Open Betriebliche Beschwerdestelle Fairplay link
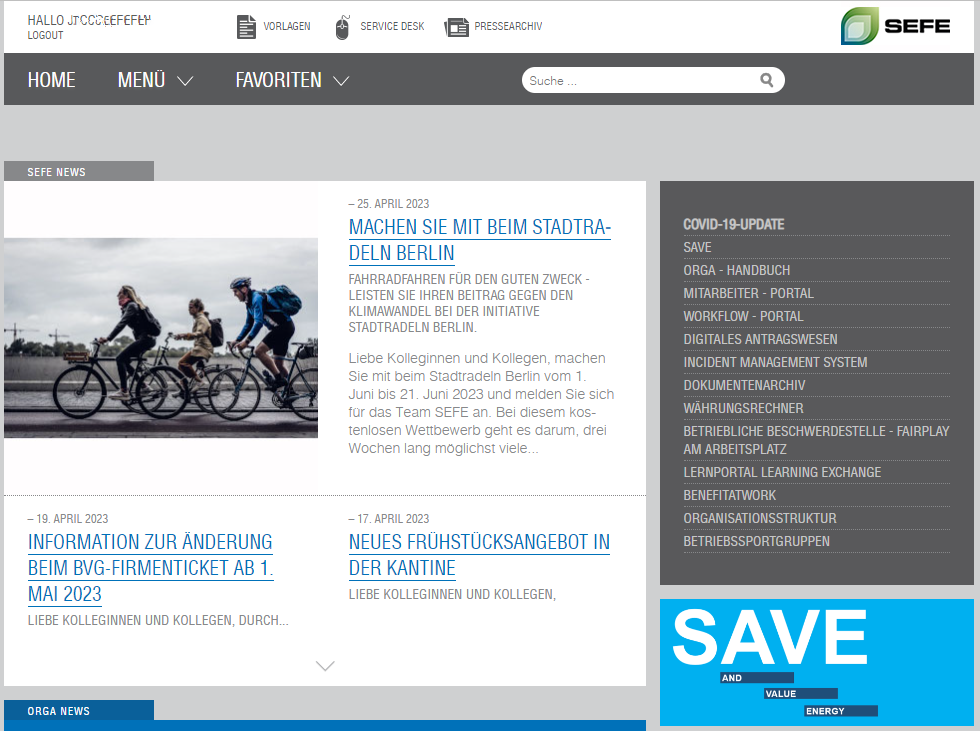 (x=816, y=440)
